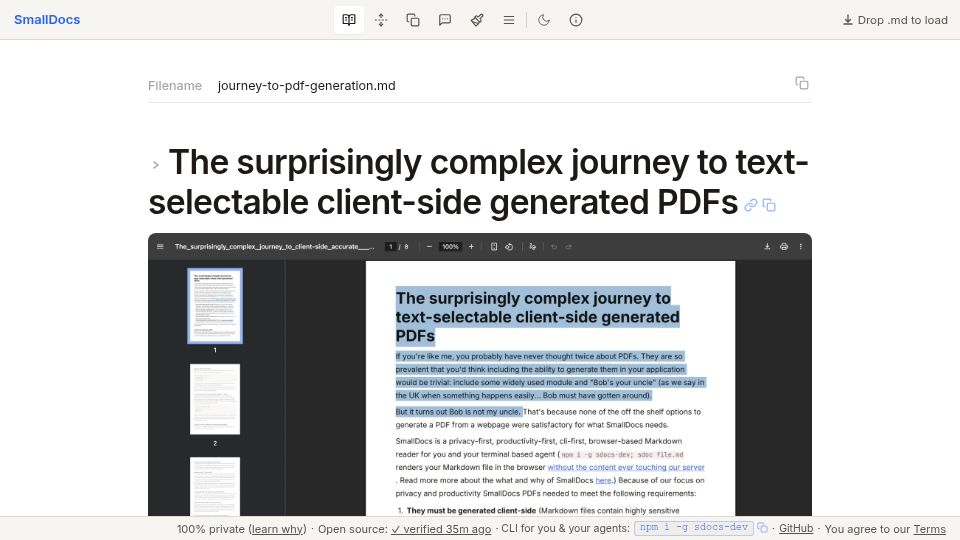The width and height of the screenshot is (960, 540).
Task: Go to the SmallDocs home logo
Action: click(47, 20)
